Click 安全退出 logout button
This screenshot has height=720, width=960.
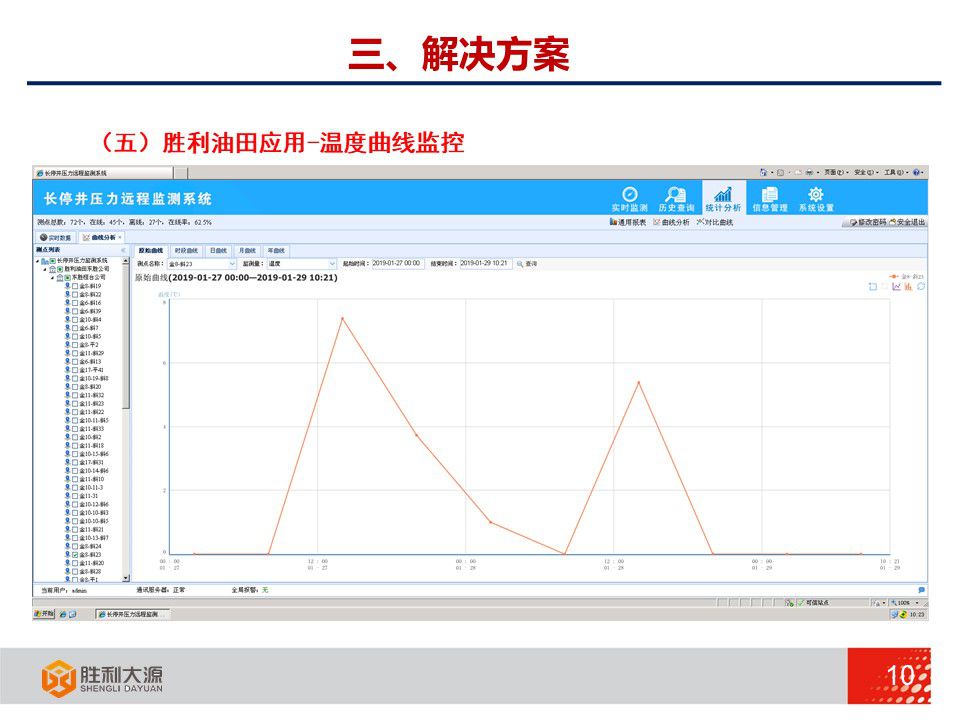tap(907, 222)
